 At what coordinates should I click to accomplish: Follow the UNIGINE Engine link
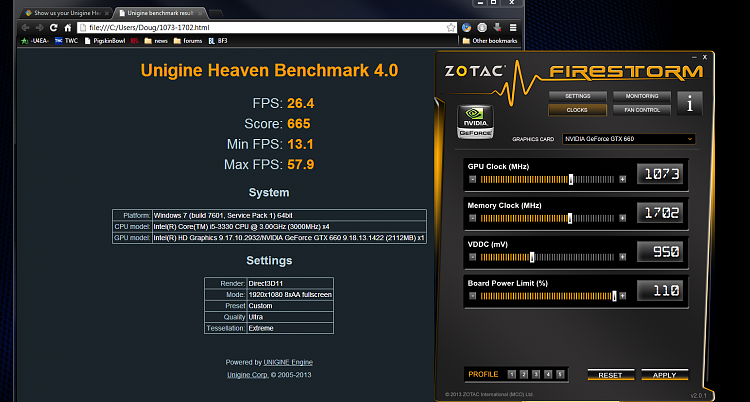[288, 362]
